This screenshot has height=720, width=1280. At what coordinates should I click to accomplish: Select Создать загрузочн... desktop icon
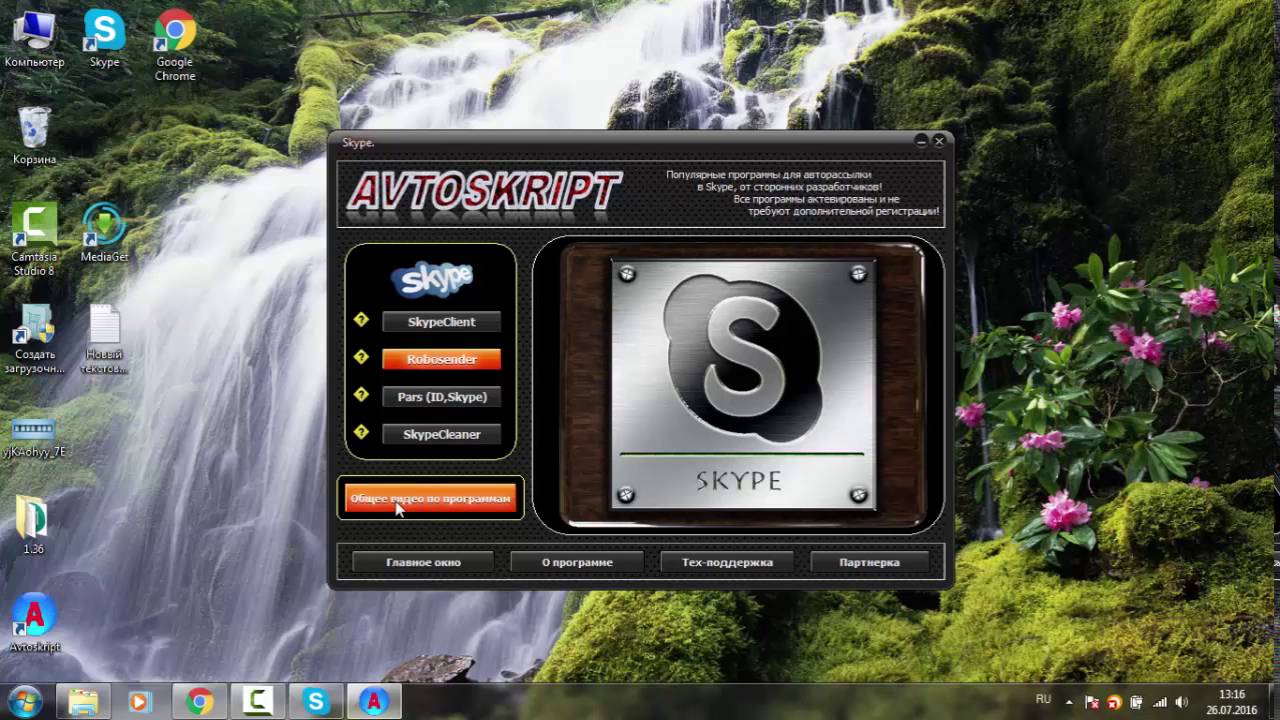[x=34, y=339]
